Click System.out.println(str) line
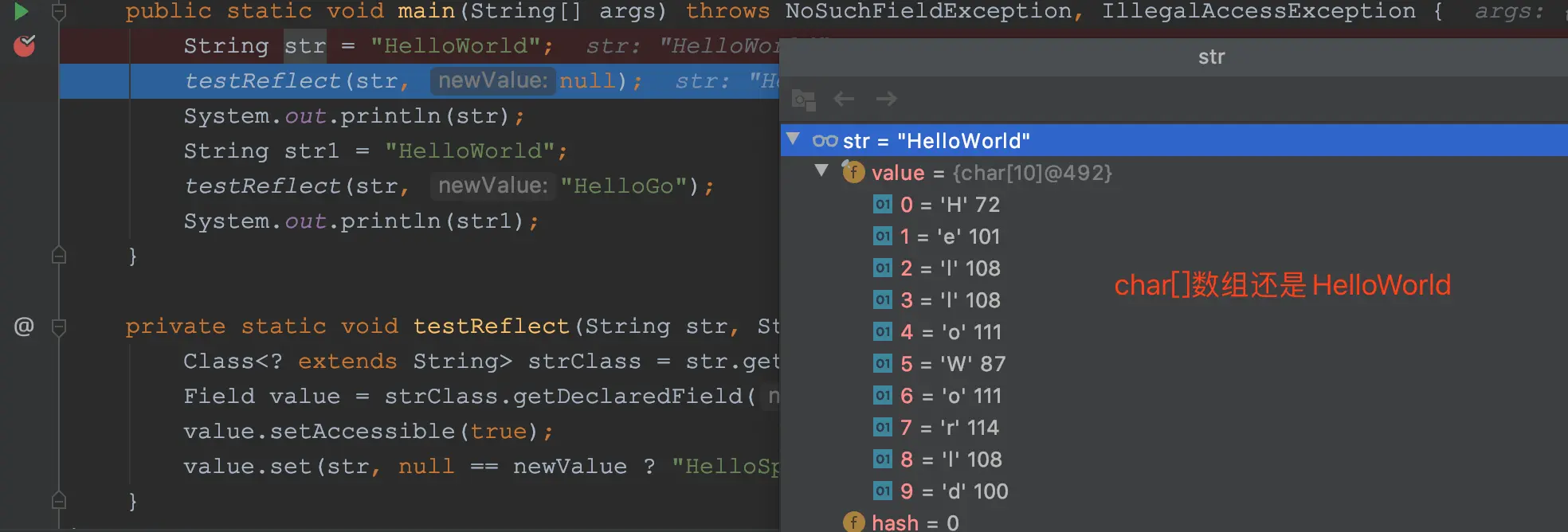The height and width of the screenshot is (532, 1568). (355, 116)
